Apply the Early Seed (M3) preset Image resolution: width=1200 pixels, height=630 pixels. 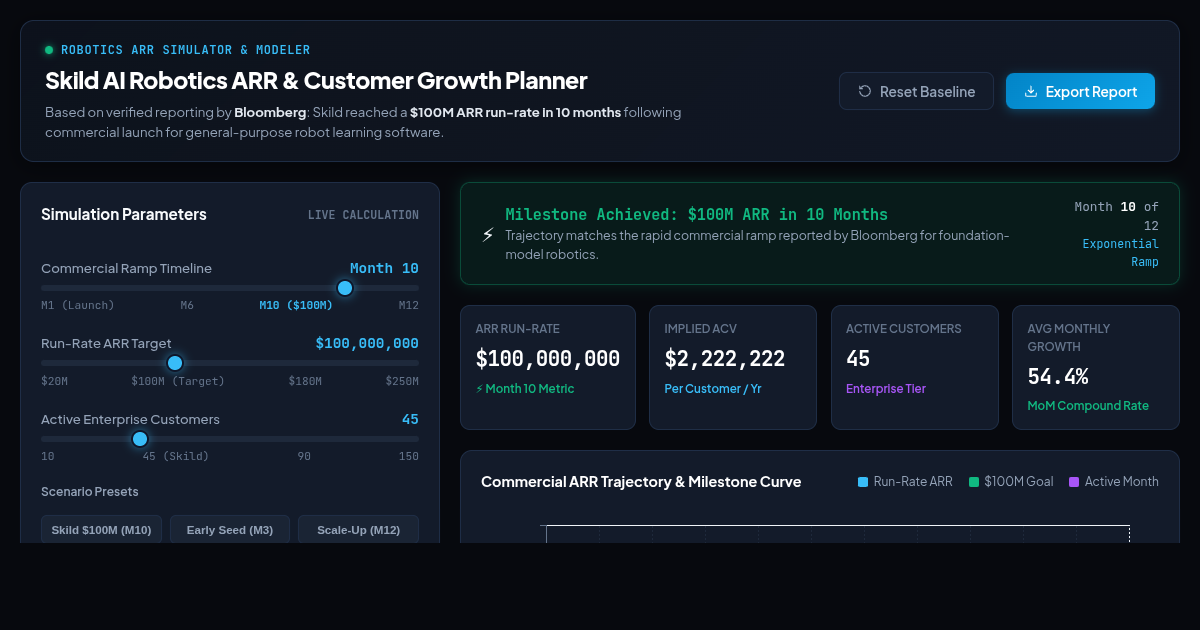point(230,529)
